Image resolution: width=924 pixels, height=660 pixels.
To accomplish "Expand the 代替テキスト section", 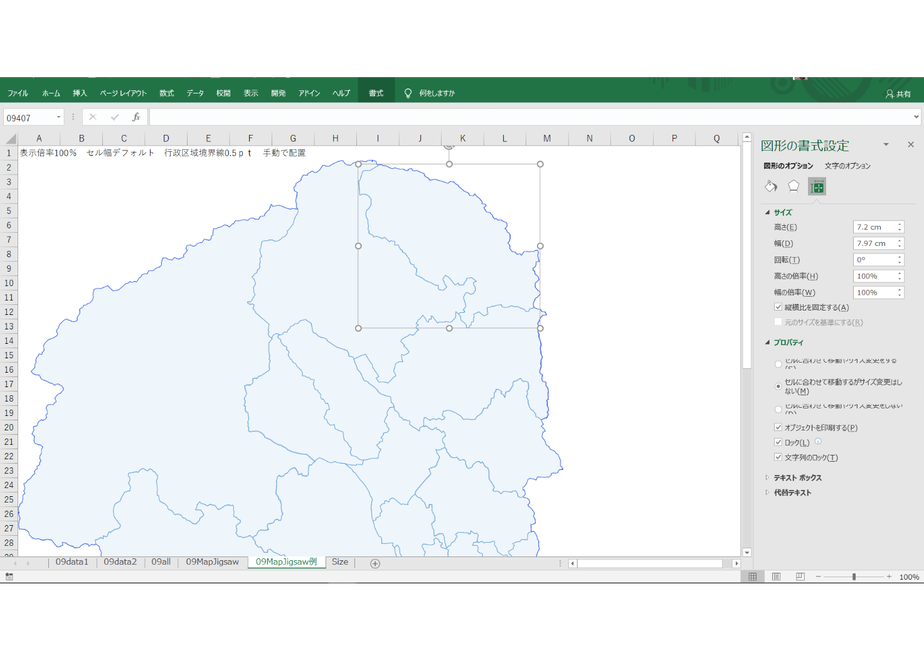I will [767, 492].
